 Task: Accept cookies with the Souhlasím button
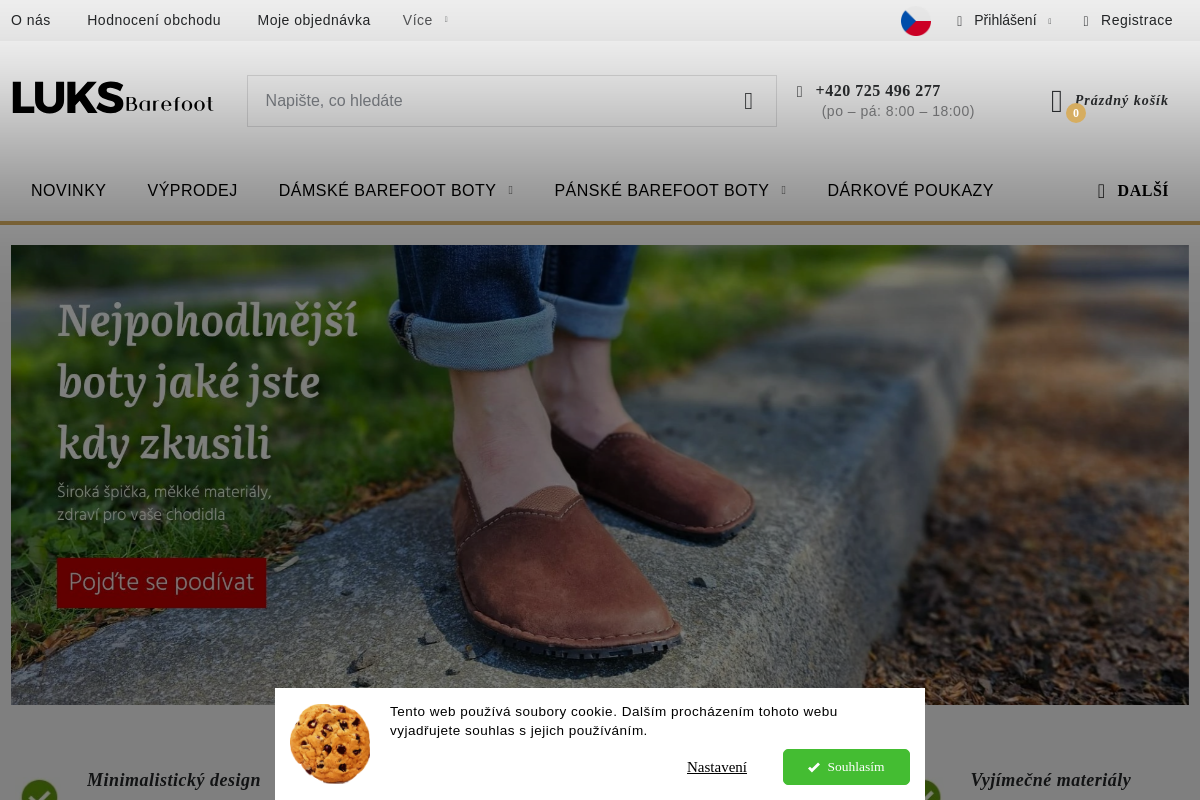pyautogui.click(x=846, y=767)
